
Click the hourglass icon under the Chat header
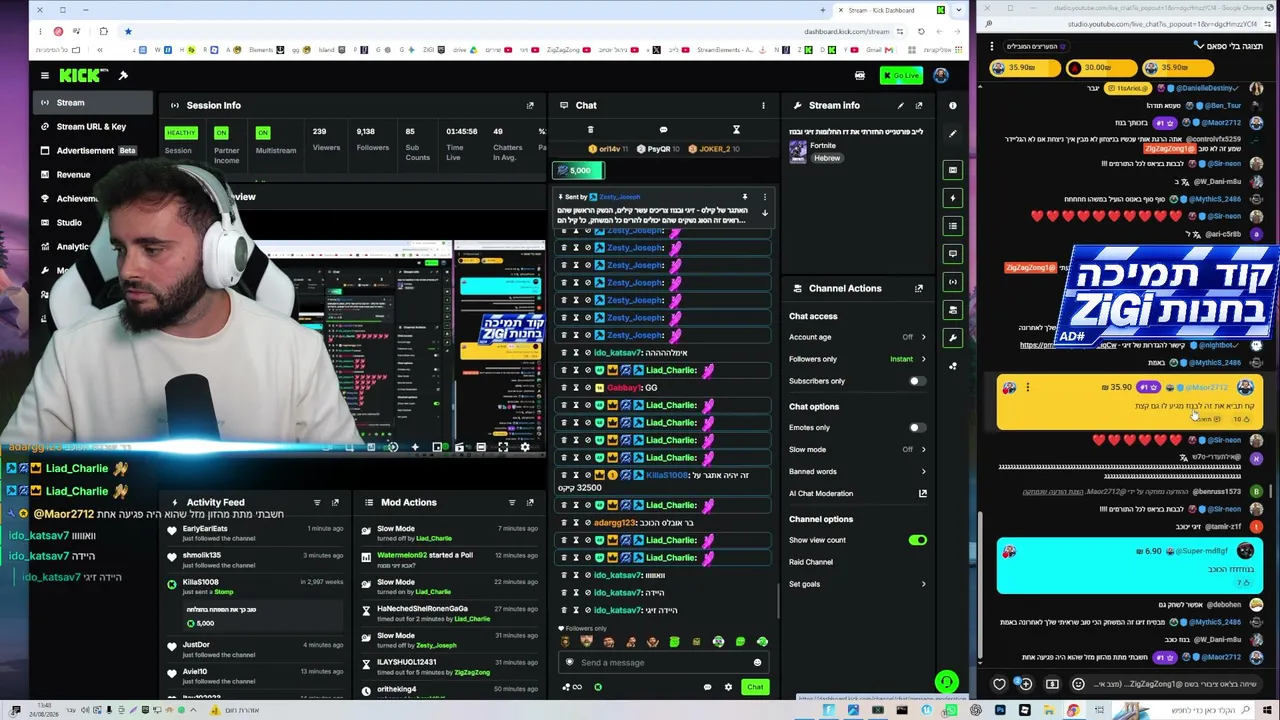736,129
